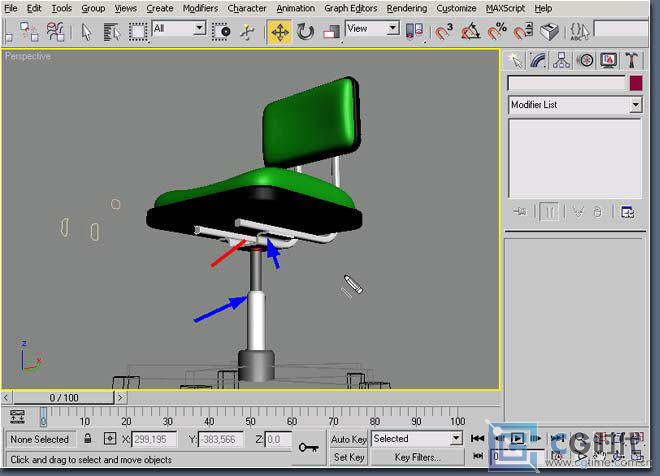The height and width of the screenshot is (476, 660).
Task: Activate the Select and Scale tool
Action: tap(331, 32)
